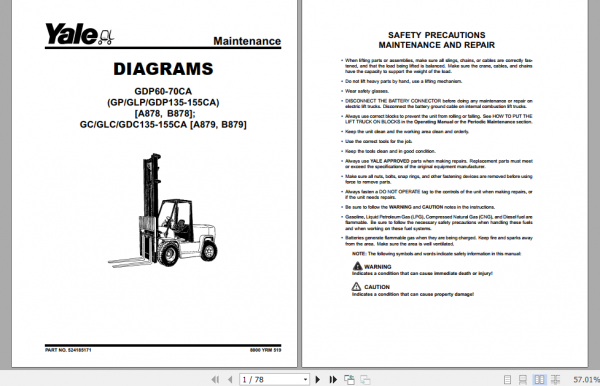Click the CAUTION triangle symbol
Viewport: 600px width, 386px height.
[x=356, y=287]
